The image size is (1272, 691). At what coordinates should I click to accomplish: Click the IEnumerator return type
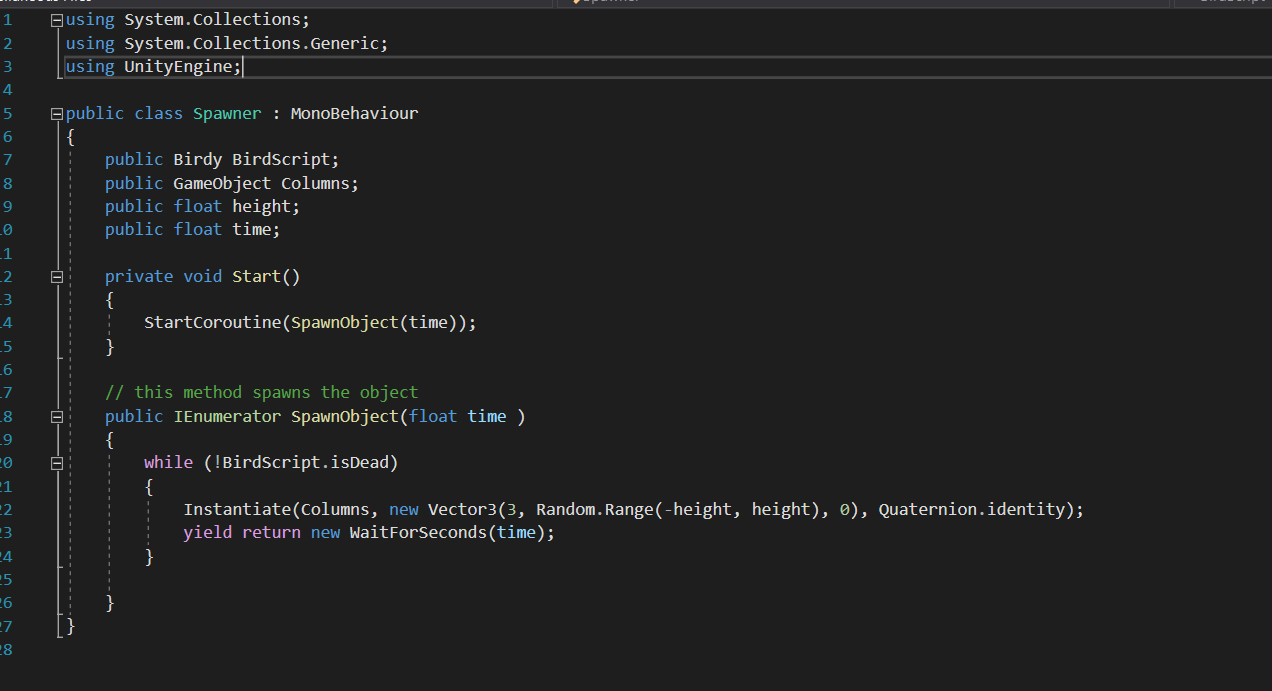point(227,416)
